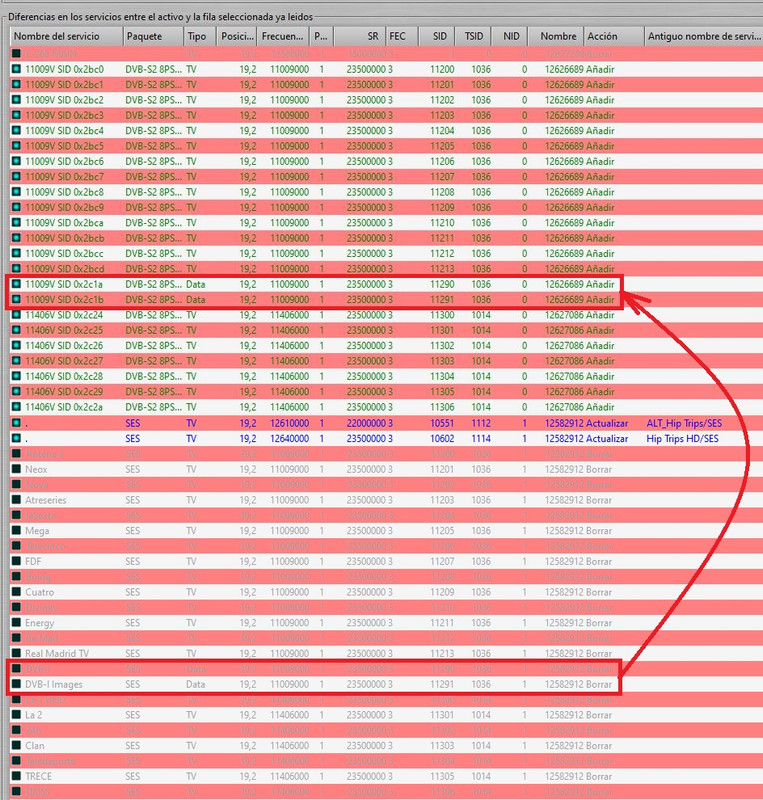Select the Cuatro service name

[x=39, y=592]
